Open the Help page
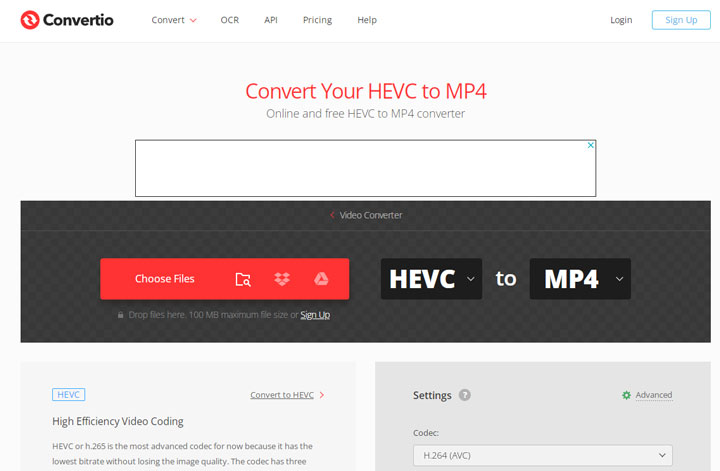The image size is (720, 471). click(x=367, y=20)
